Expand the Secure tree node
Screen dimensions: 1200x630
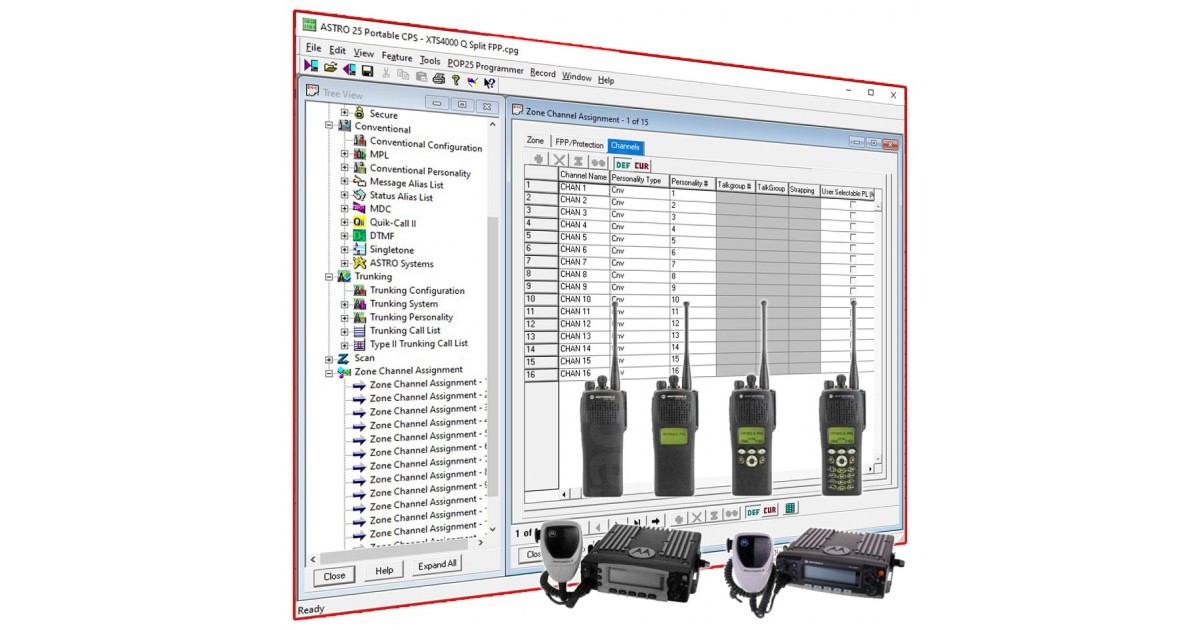(x=345, y=113)
